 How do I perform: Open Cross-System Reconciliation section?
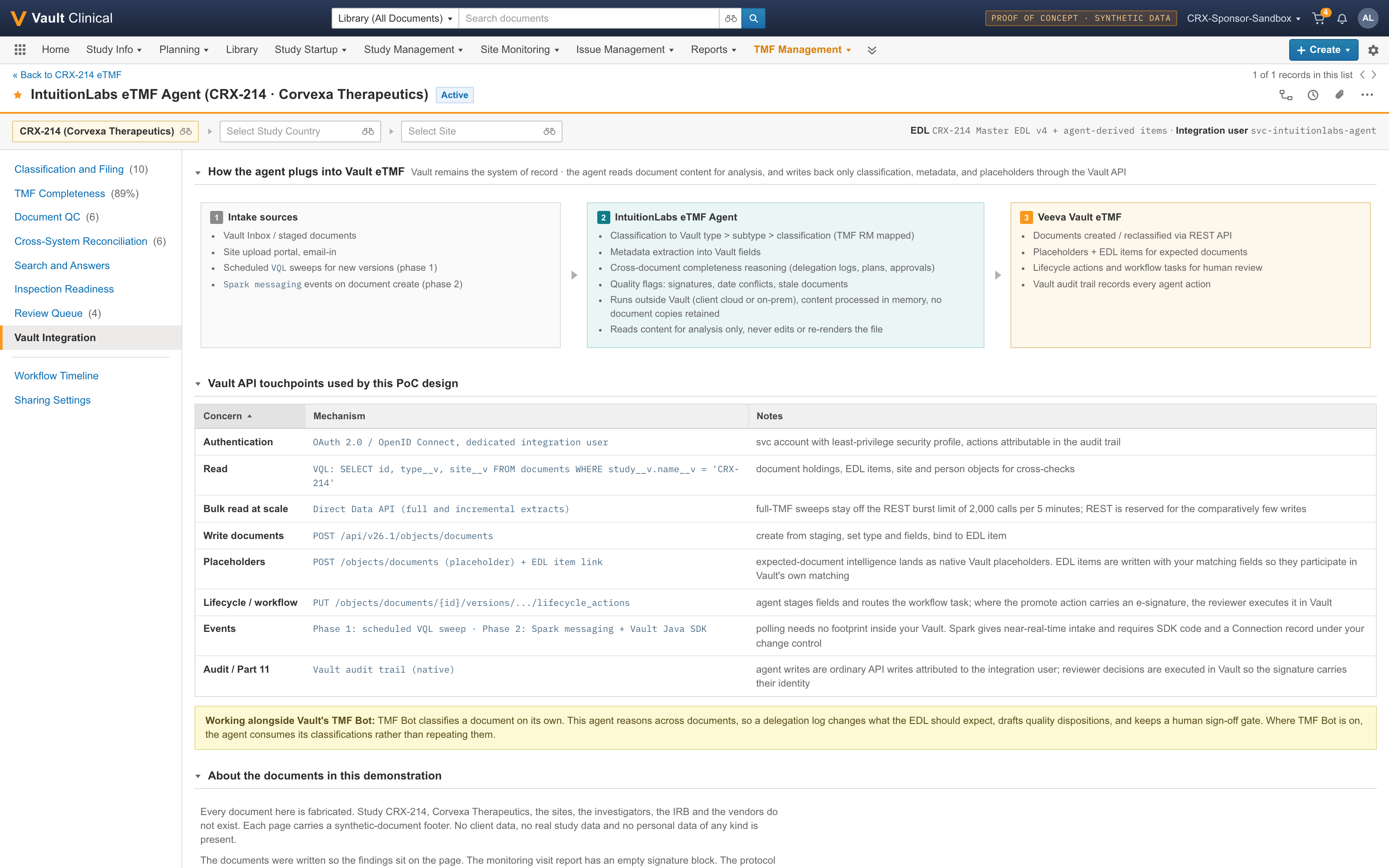tap(81, 241)
